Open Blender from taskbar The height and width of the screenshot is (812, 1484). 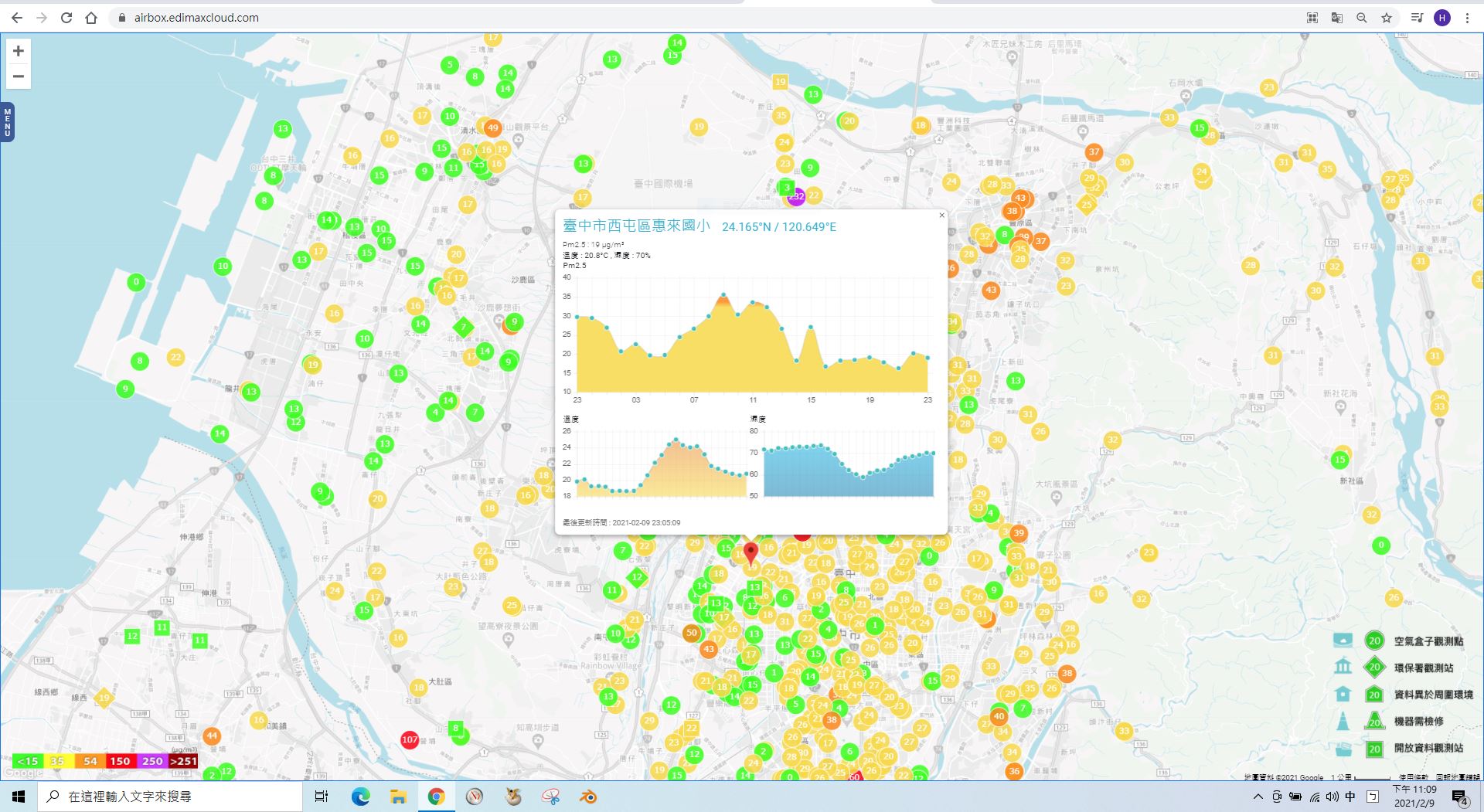[x=589, y=797]
